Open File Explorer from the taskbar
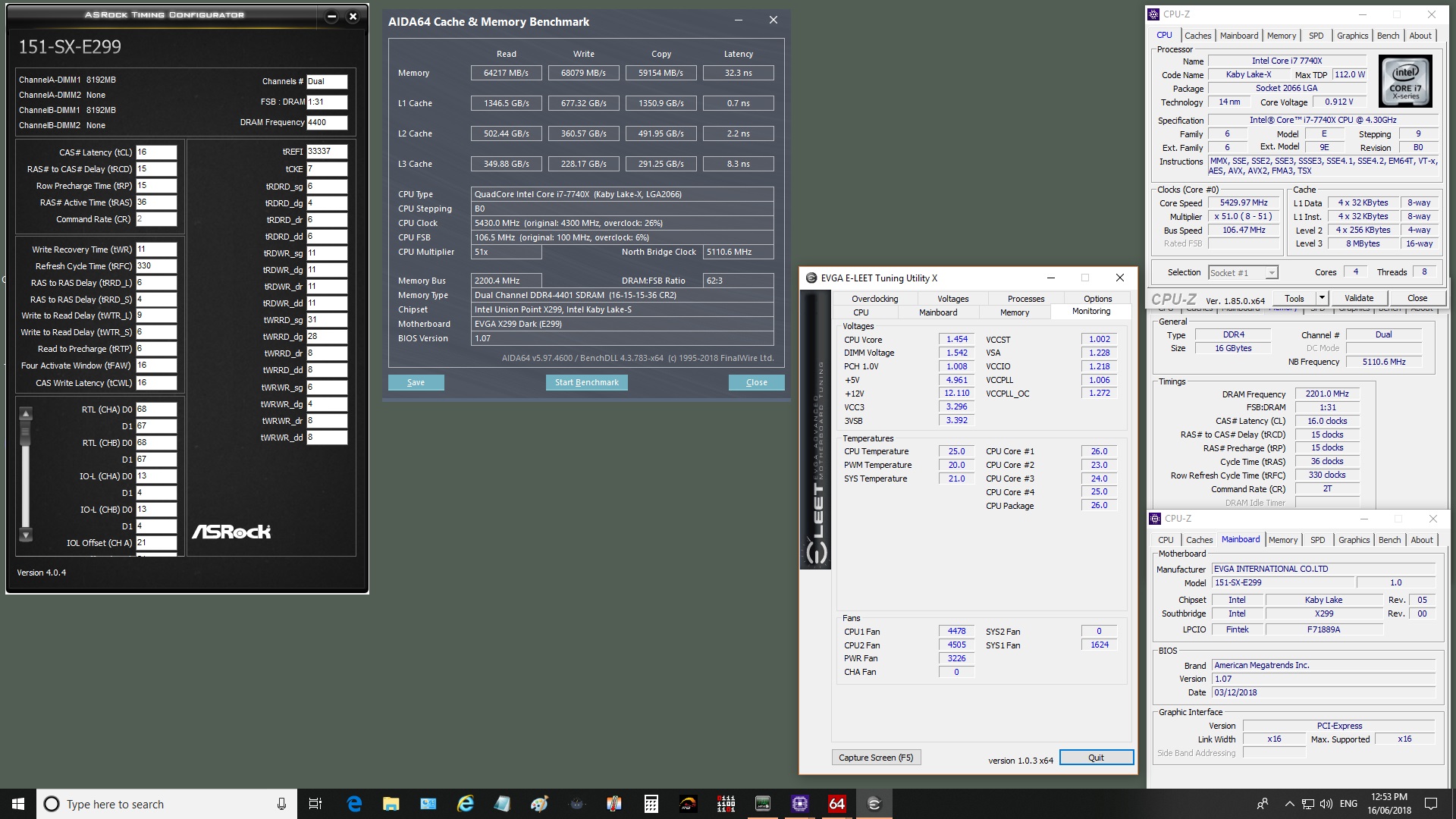The width and height of the screenshot is (1456, 819). pyautogui.click(x=391, y=804)
